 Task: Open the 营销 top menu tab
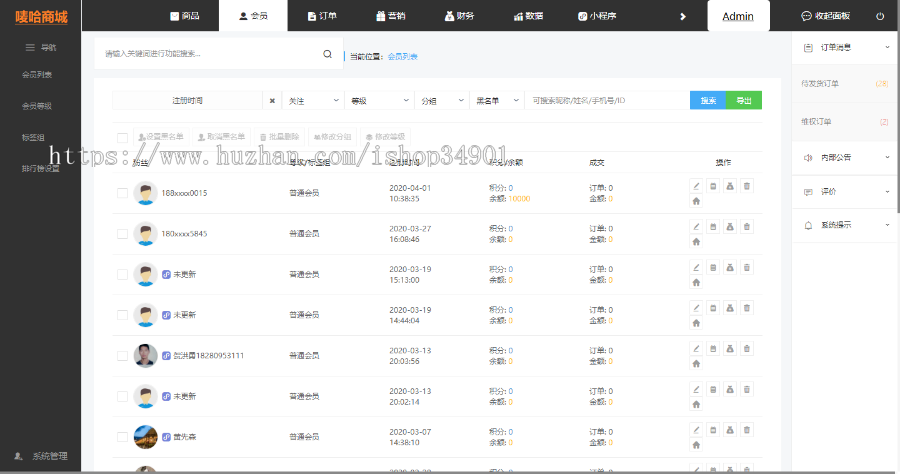[x=390, y=16]
